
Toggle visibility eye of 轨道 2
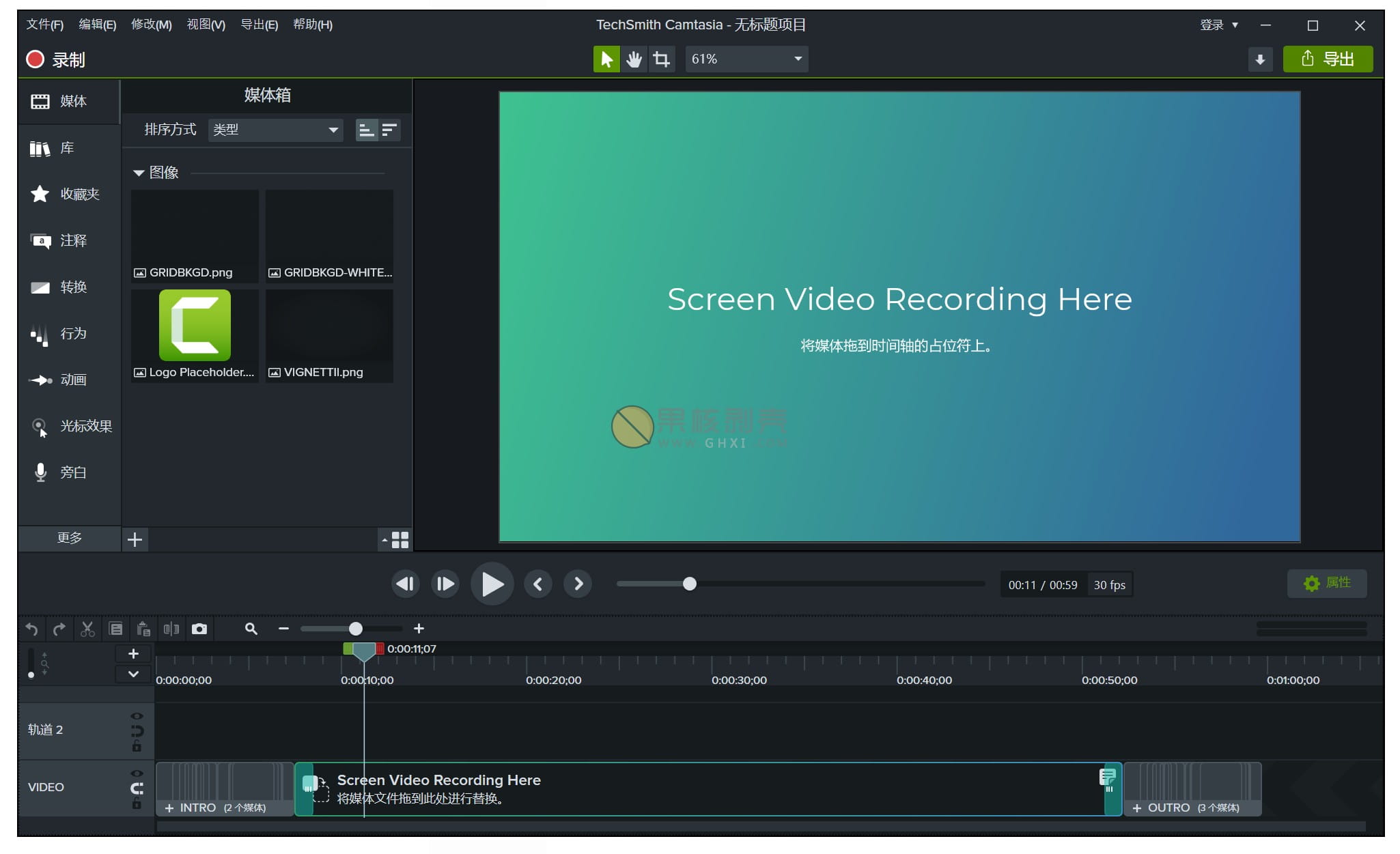click(137, 717)
